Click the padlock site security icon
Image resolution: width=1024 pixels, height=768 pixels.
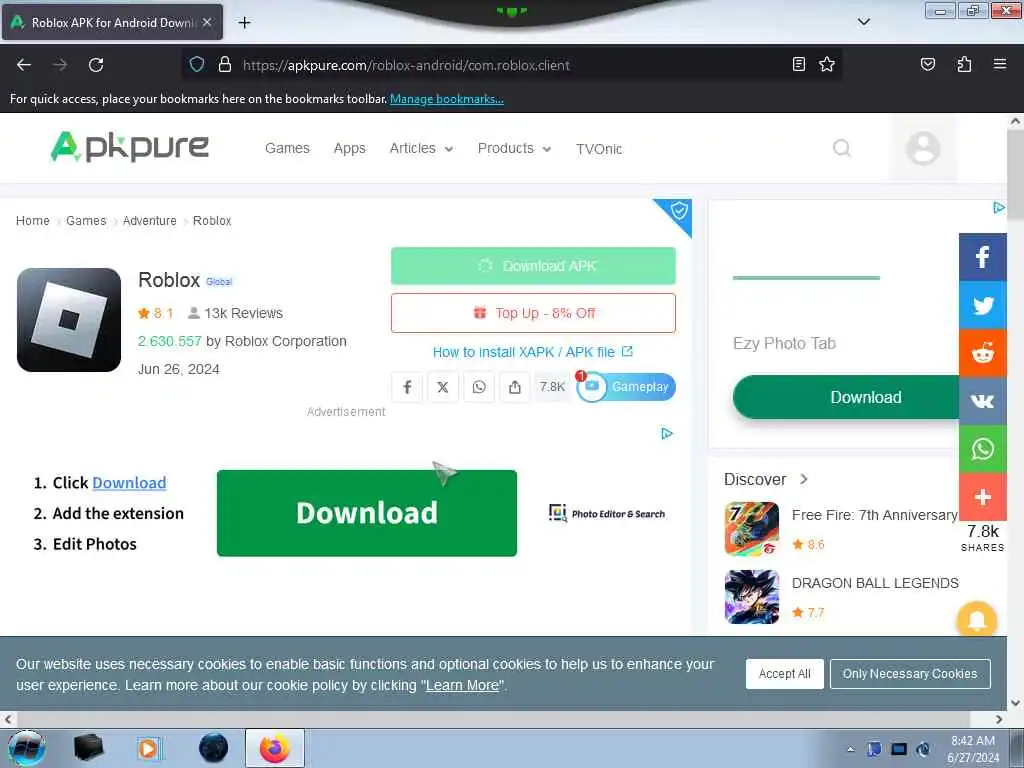[x=225, y=65]
